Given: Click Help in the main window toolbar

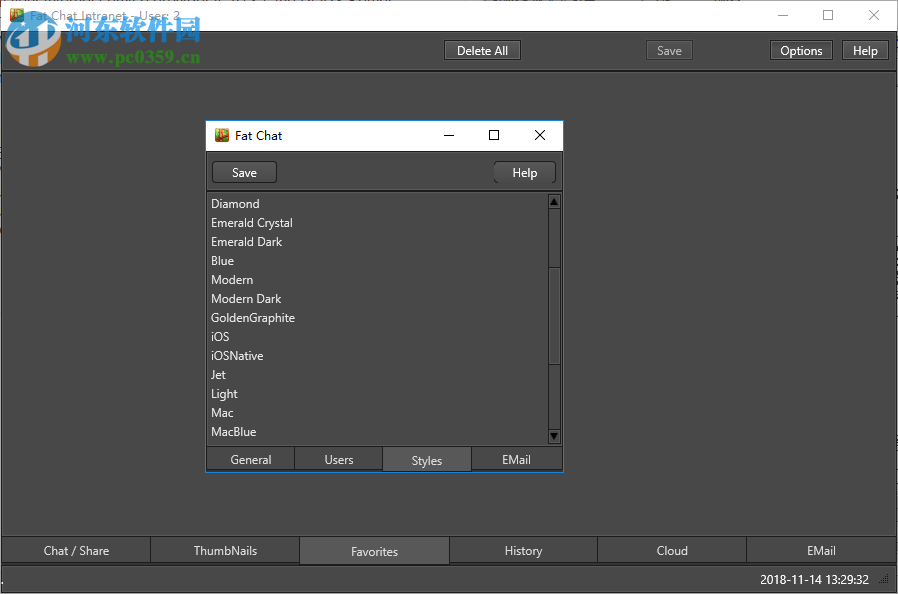Looking at the screenshot, I should 865,50.
